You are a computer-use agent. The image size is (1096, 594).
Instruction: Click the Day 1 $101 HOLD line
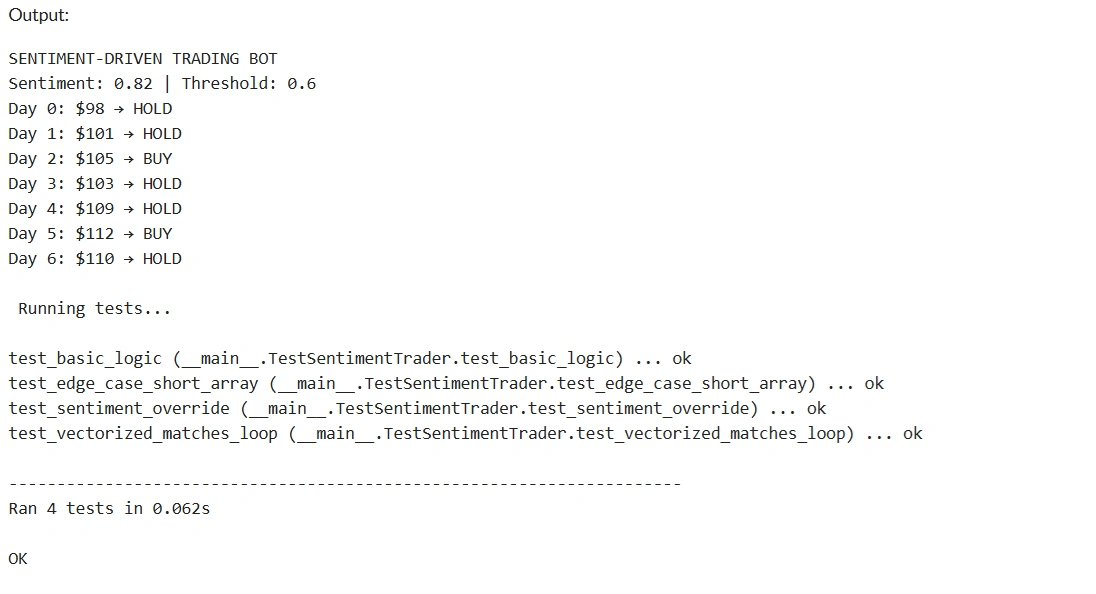click(95, 133)
